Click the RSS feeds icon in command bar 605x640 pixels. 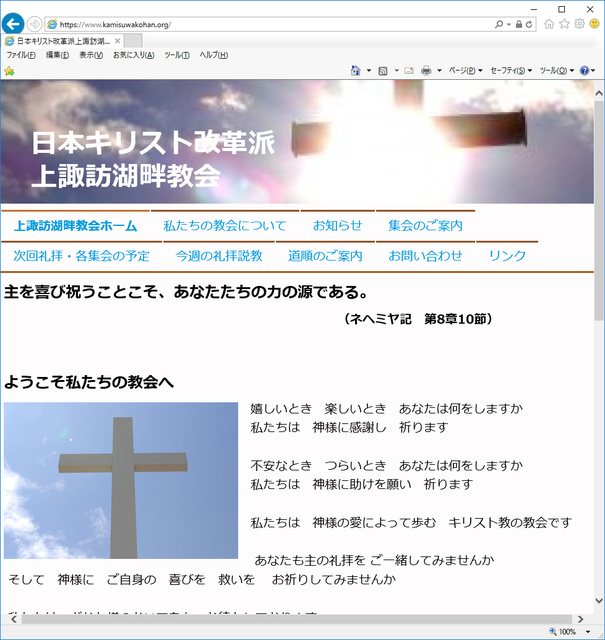pos(383,71)
